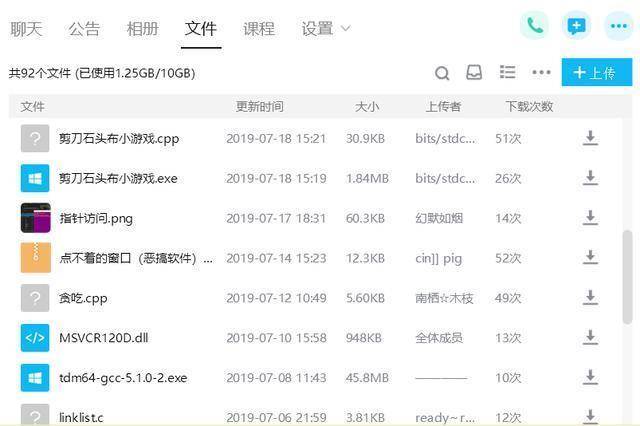Select file name 贪吃.cpp

[83, 298]
